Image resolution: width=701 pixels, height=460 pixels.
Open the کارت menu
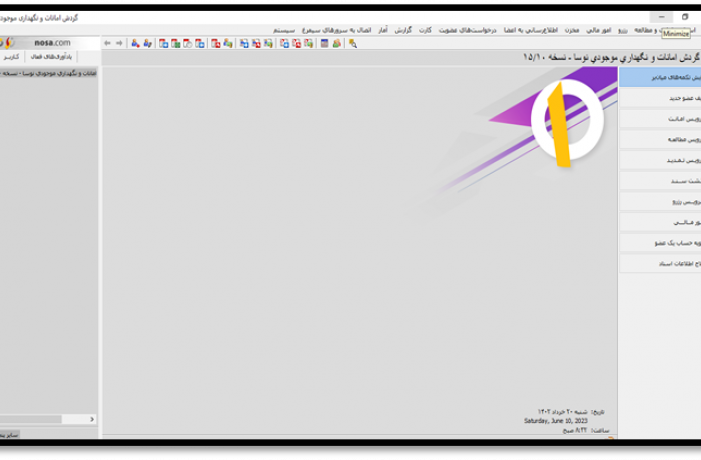pos(425,30)
